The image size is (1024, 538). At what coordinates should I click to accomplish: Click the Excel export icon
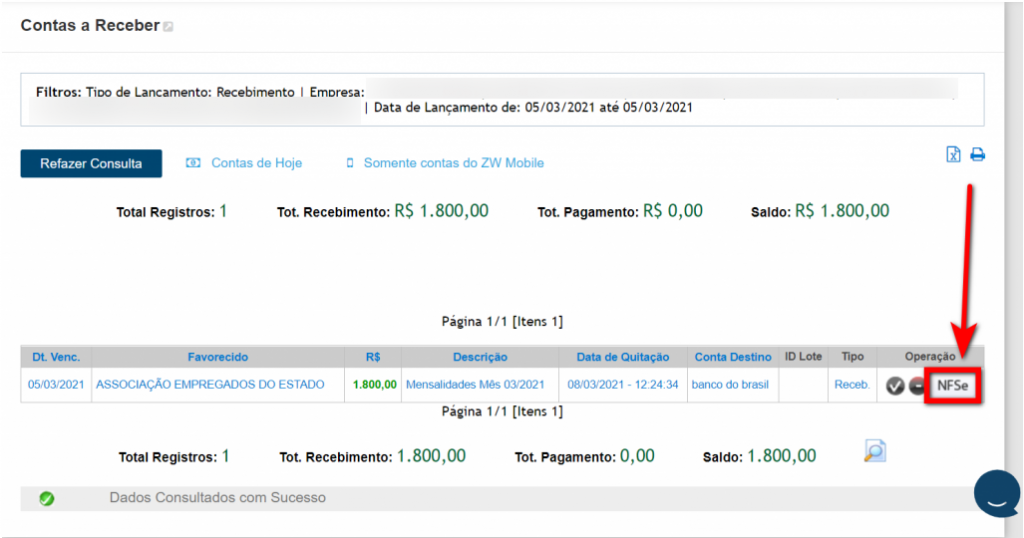tap(953, 155)
